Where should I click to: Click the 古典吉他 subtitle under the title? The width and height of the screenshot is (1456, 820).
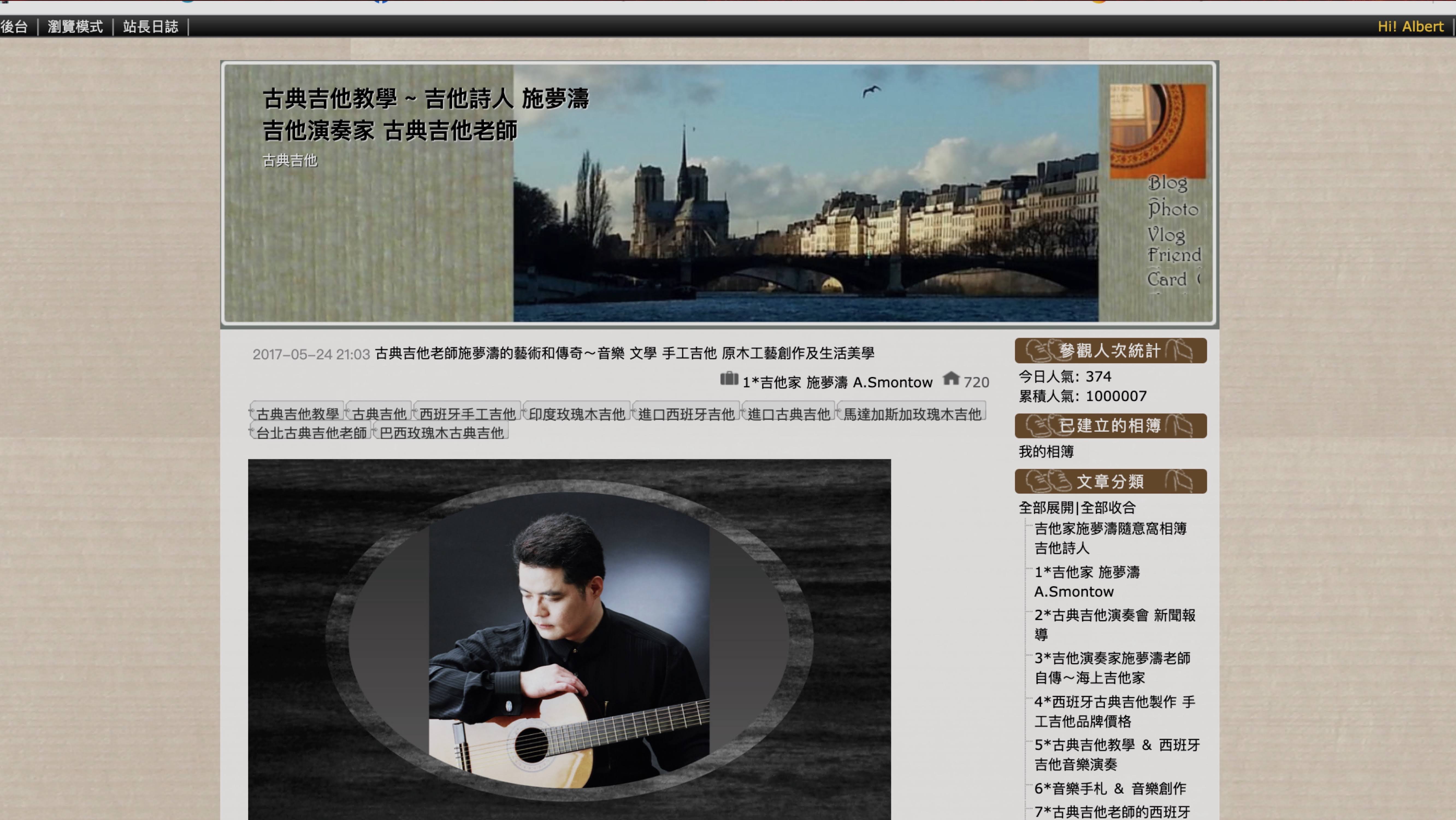pyautogui.click(x=290, y=161)
